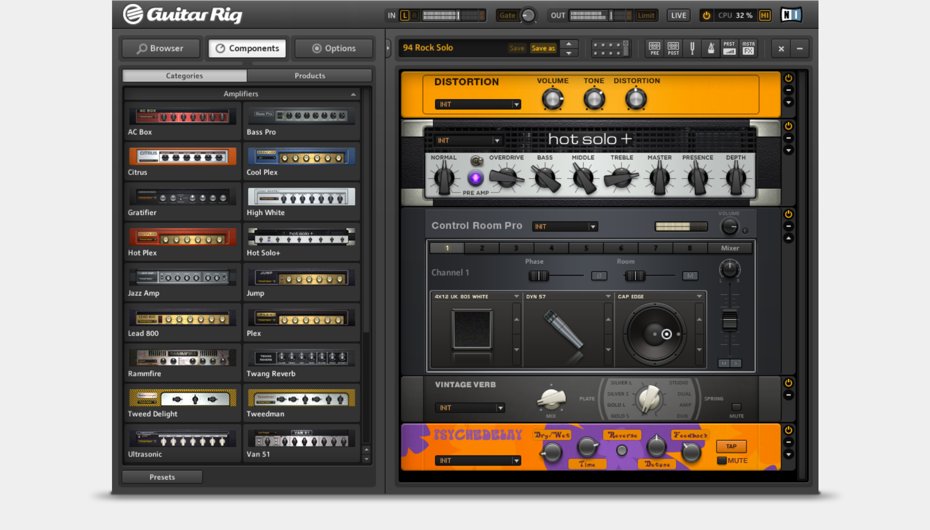Toggle the noise Gate button

508,15
